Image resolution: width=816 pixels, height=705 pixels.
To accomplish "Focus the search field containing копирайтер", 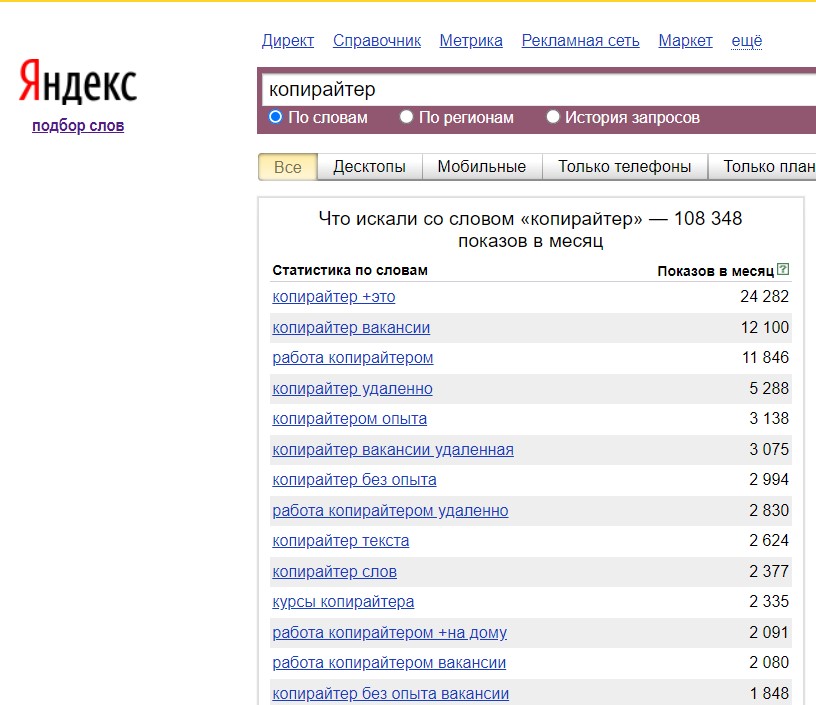I will [x=539, y=89].
